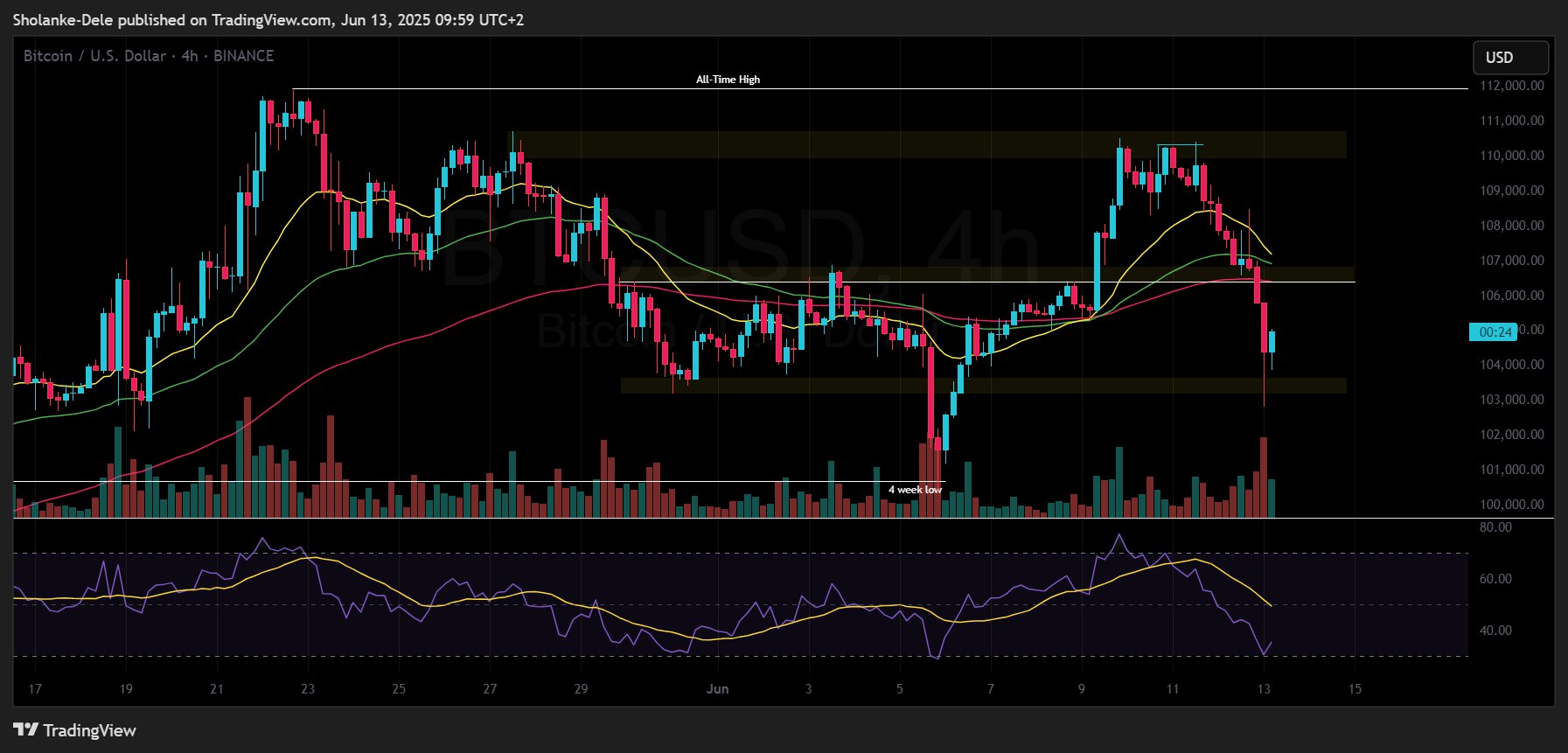Click the Bitcoin / U.S. Dollar chart title
The image size is (1568, 753).
(x=149, y=56)
